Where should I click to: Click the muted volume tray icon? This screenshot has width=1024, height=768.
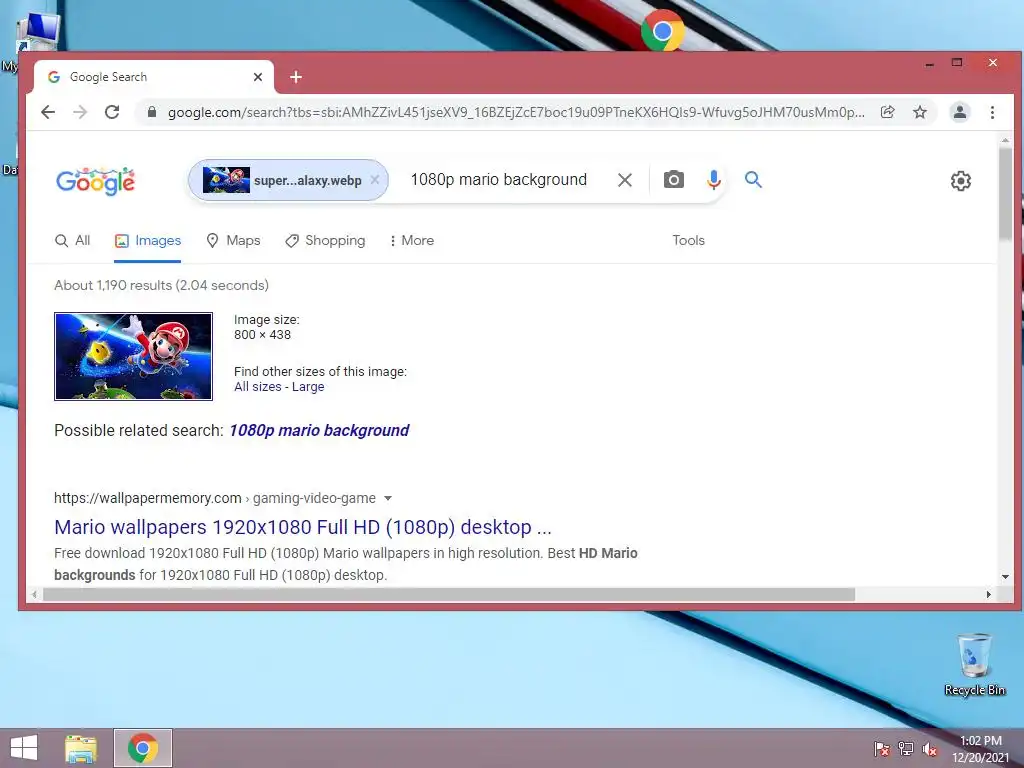pyautogui.click(x=930, y=749)
